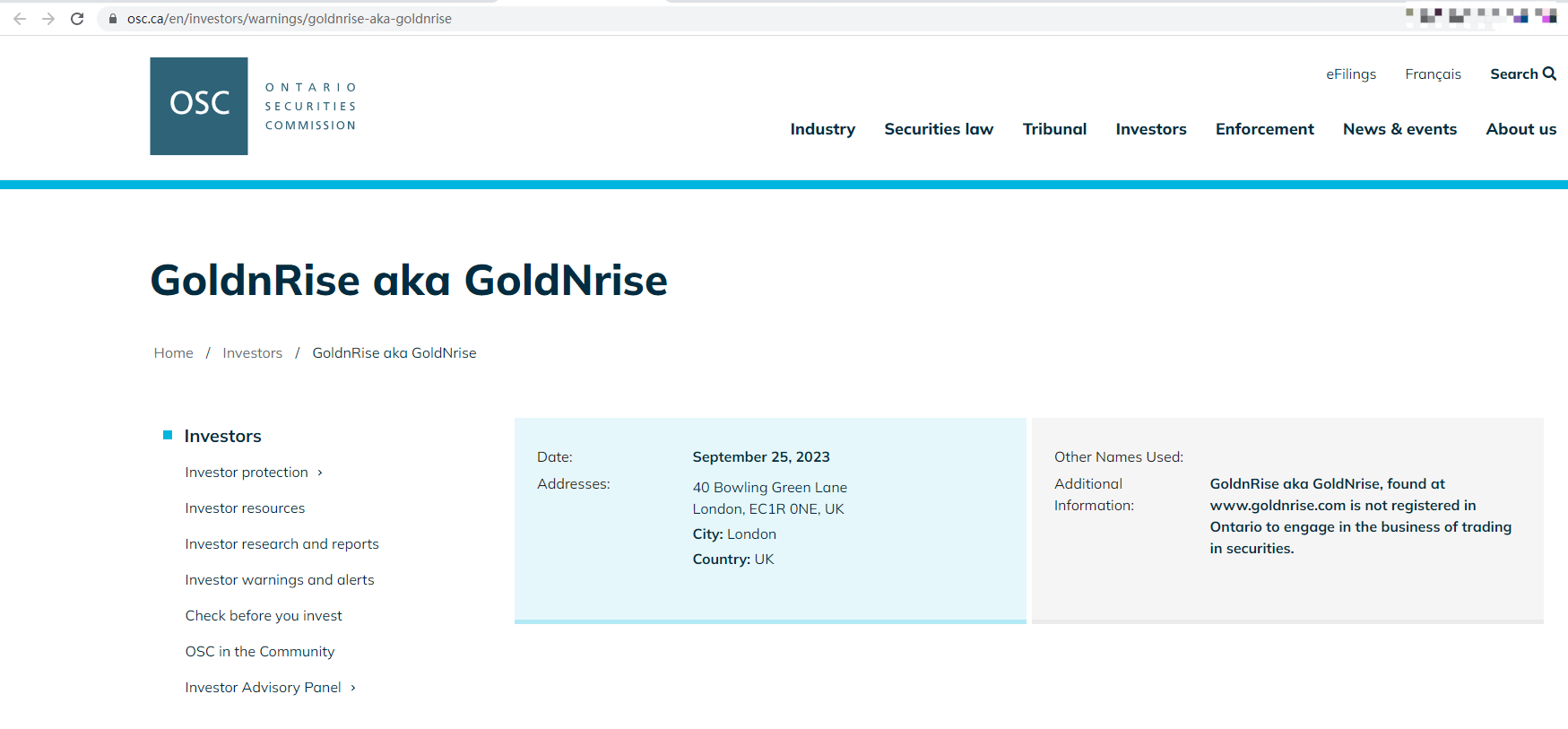Click the Addresses label
The image size is (1568, 729).
point(574,484)
